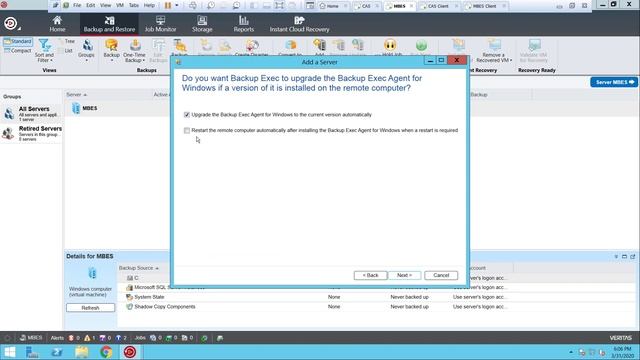
Task: Open the File menu in VMware menu bar
Action: 77,5
